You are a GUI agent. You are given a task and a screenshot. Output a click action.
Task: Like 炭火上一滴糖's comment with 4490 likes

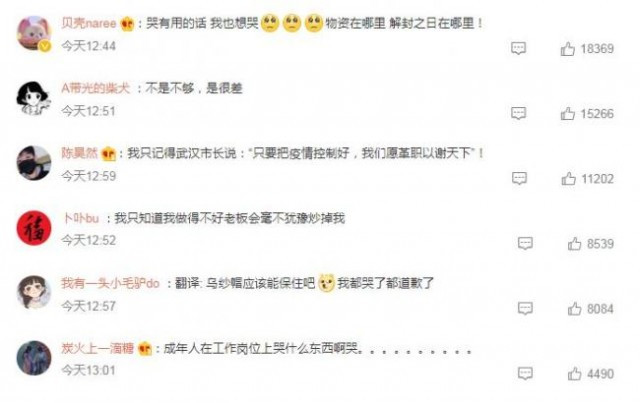click(x=574, y=374)
